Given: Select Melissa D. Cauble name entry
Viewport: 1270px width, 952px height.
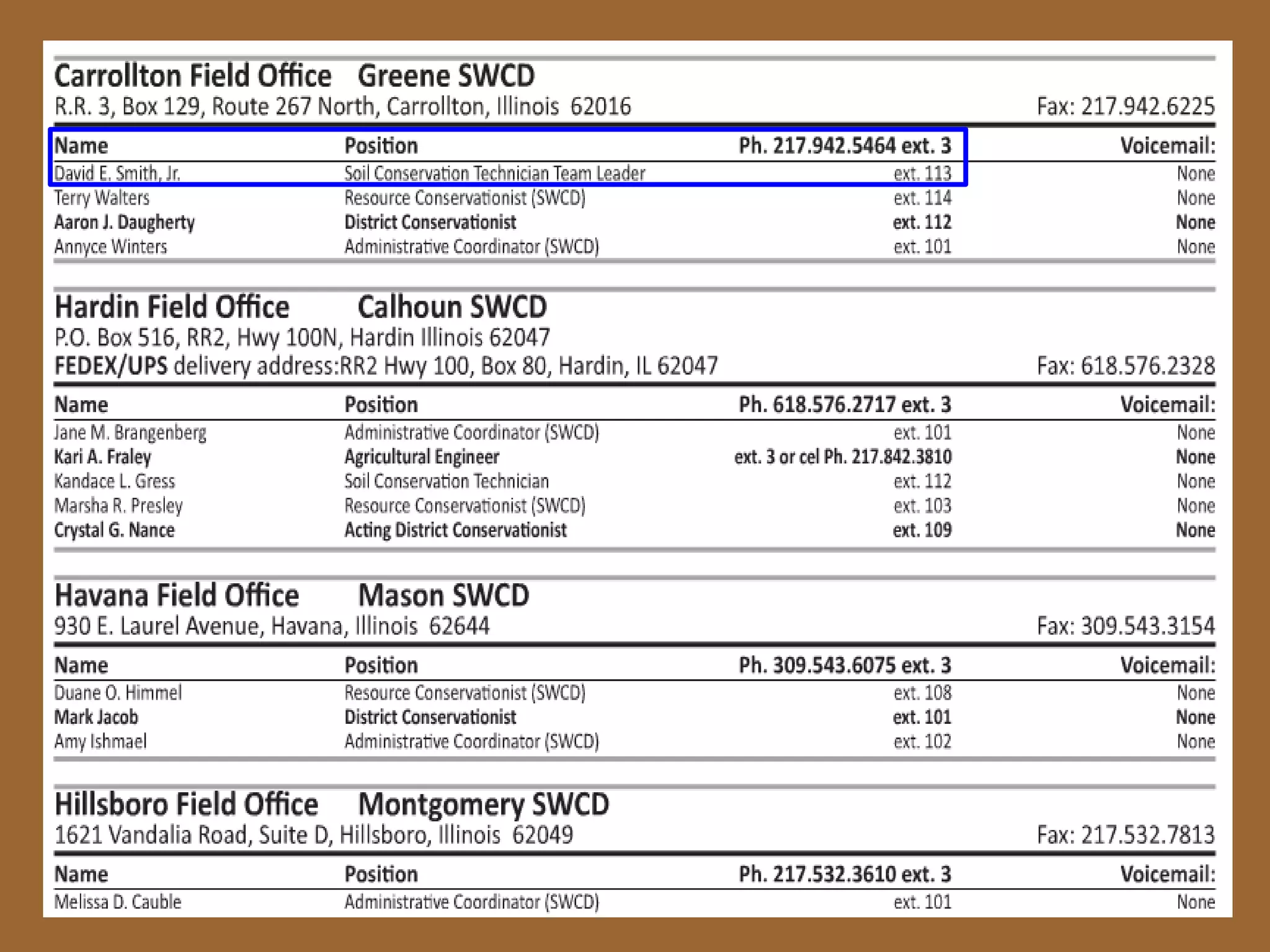Looking at the screenshot, I should coord(118,902).
